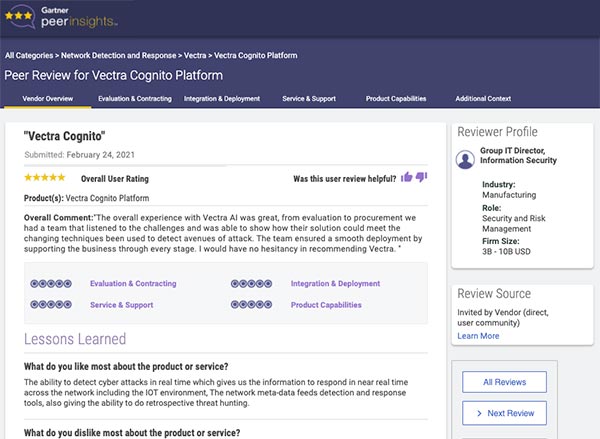Click "Was this user review helpful?" text
This screenshot has height=439, width=600.
click(x=345, y=179)
